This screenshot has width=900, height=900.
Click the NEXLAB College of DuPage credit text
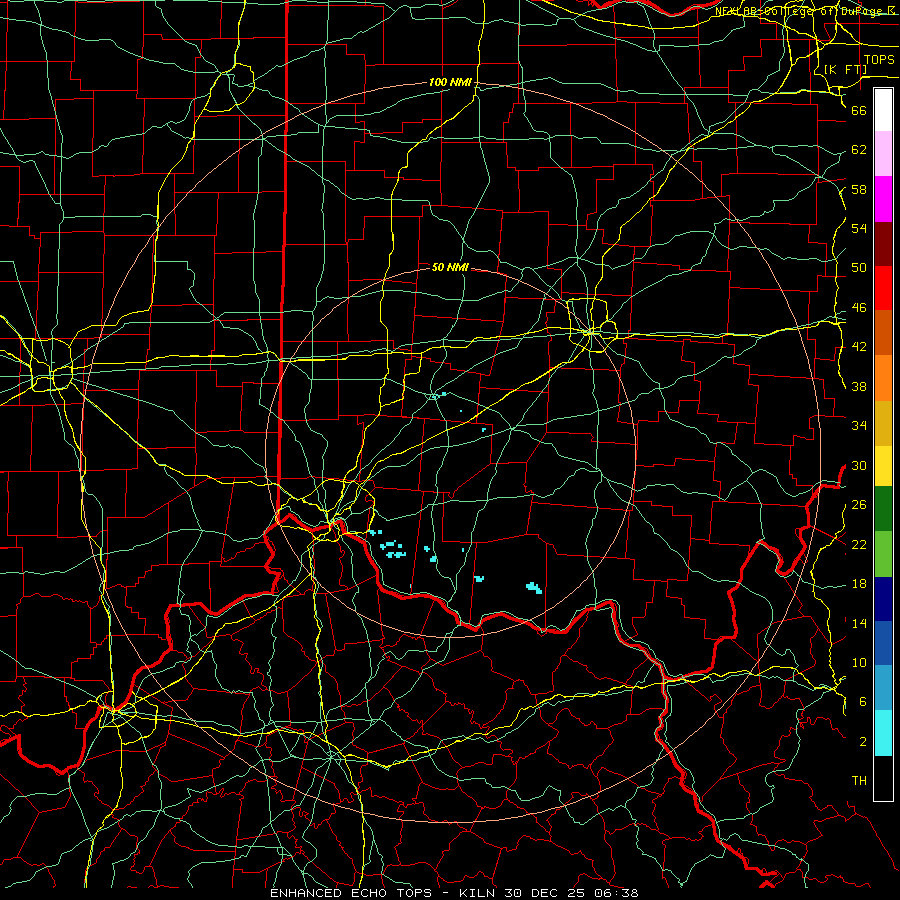(x=807, y=11)
